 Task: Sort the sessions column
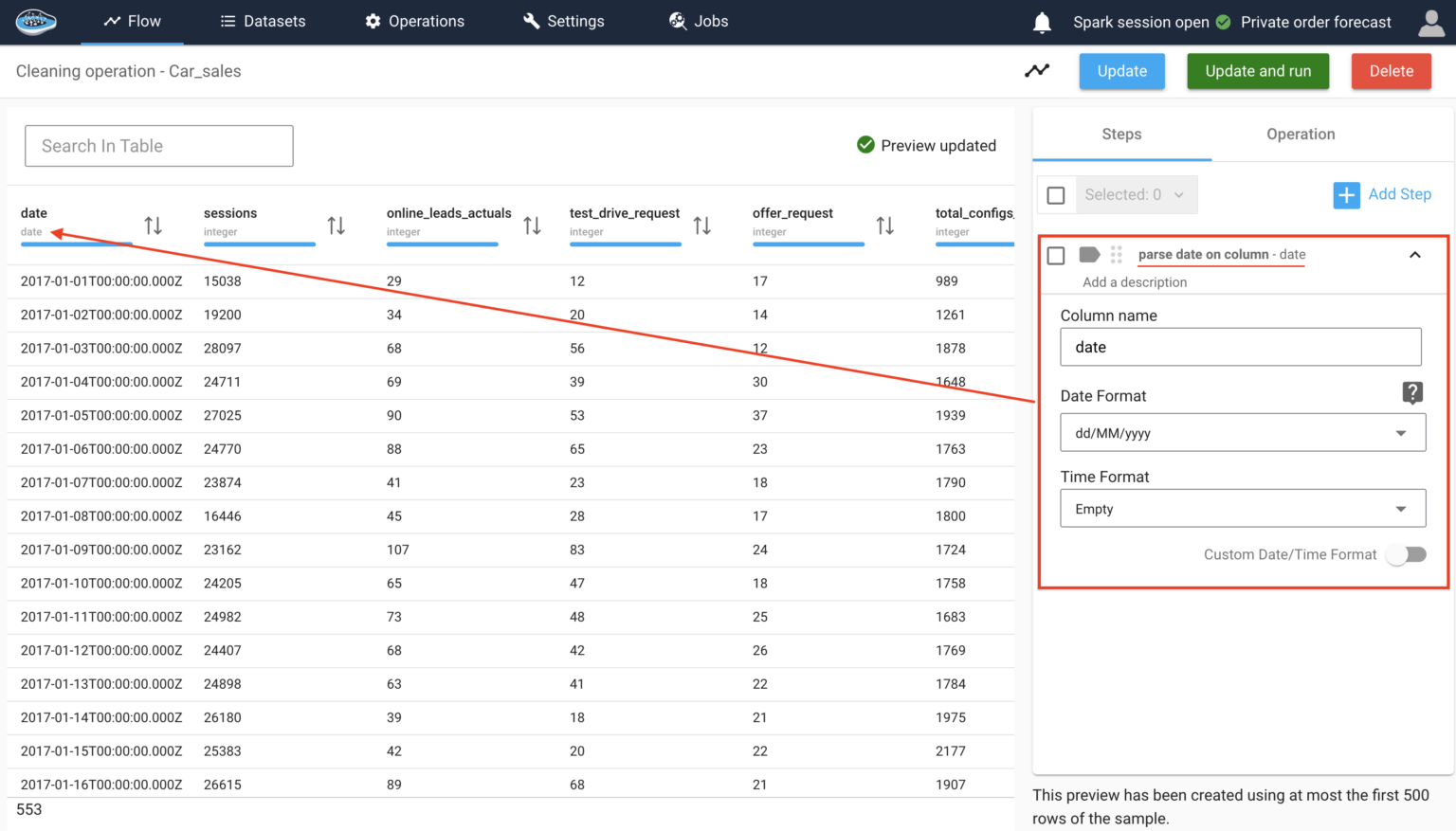pos(336,225)
